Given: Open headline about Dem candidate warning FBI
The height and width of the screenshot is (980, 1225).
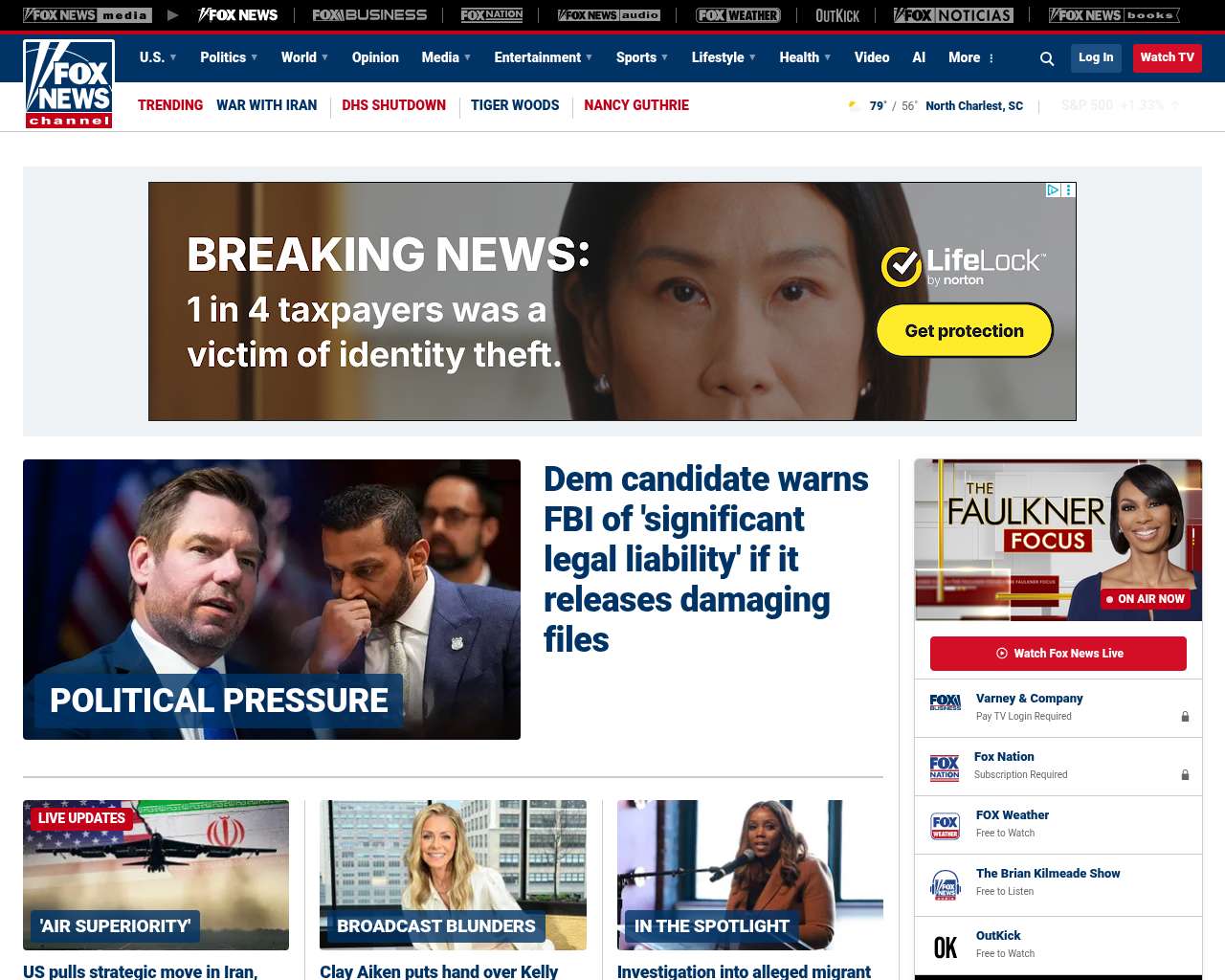Looking at the screenshot, I should pyautogui.click(x=706, y=559).
